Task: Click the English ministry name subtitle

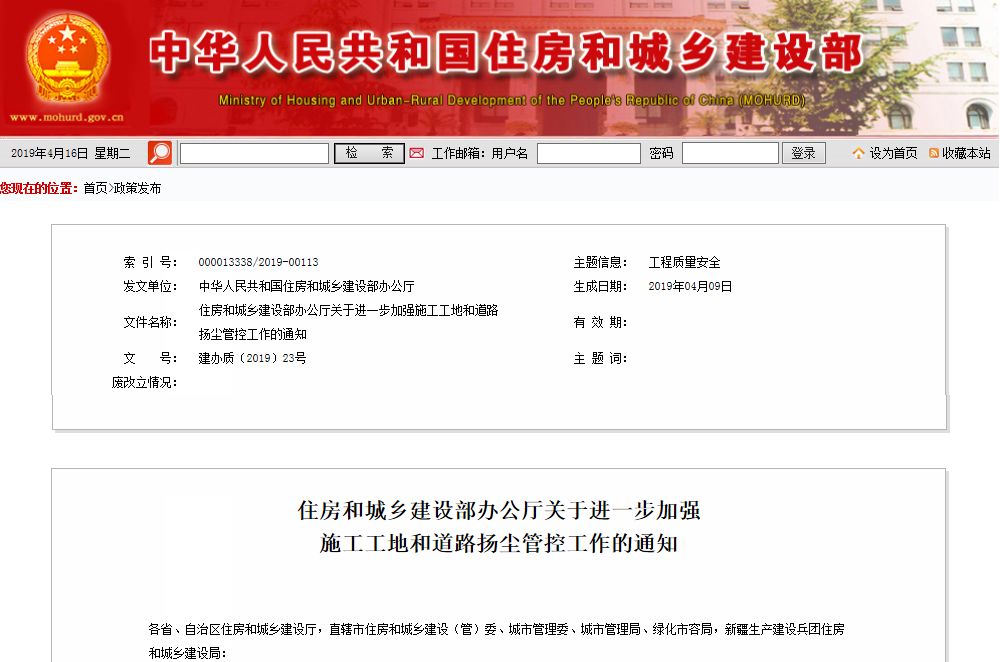Action: pos(511,100)
